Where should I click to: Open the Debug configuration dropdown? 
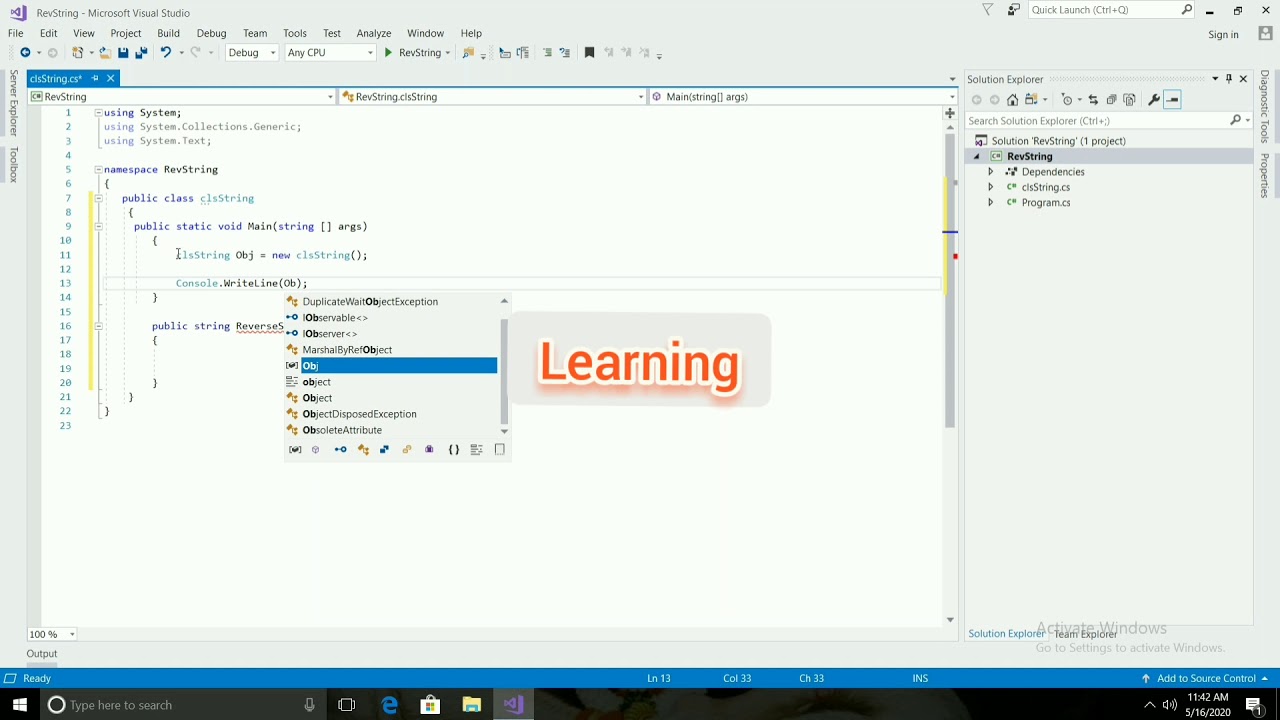point(251,53)
